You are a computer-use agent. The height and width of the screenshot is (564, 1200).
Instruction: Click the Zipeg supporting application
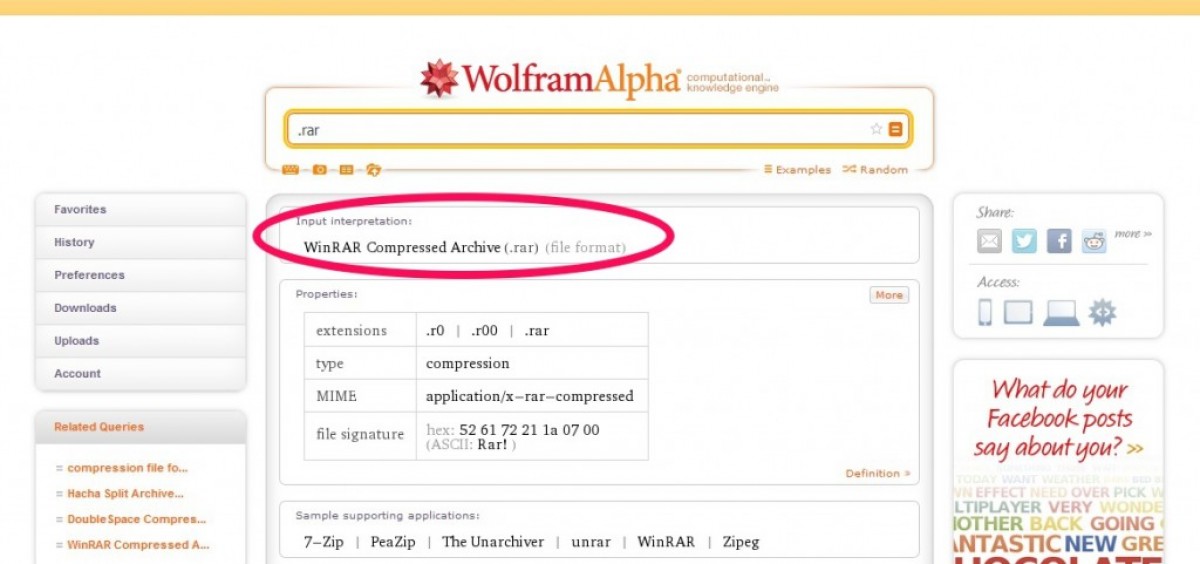tap(740, 542)
